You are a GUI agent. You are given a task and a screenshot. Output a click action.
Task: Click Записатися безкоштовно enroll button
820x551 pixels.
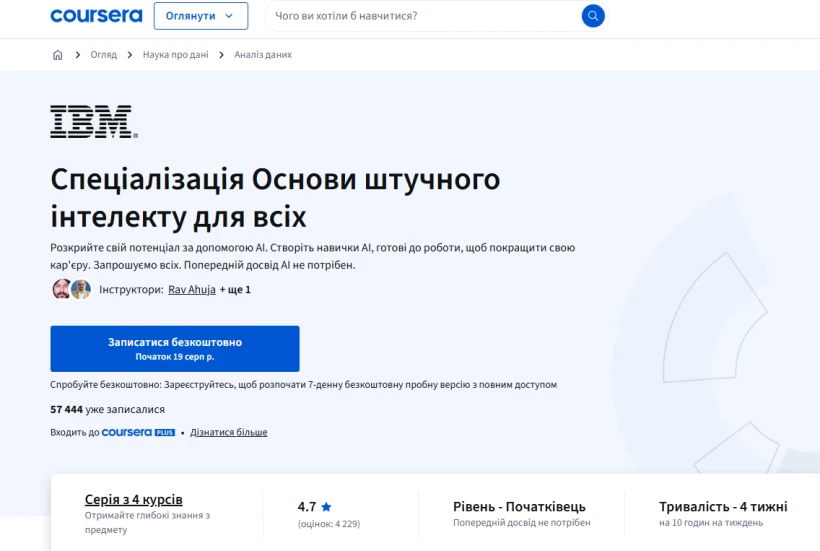point(175,349)
